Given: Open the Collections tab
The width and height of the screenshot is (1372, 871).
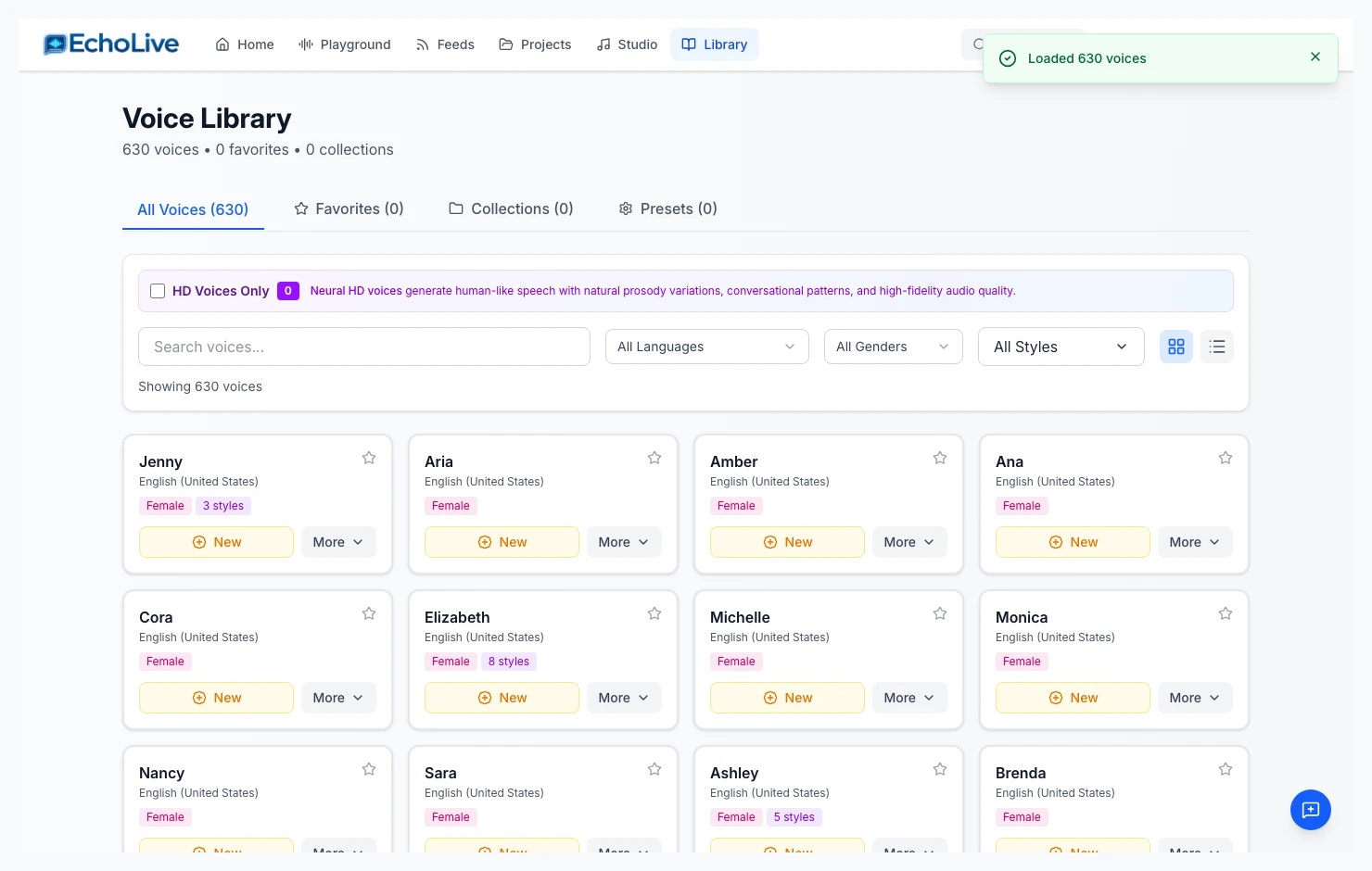Looking at the screenshot, I should pos(511,208).
